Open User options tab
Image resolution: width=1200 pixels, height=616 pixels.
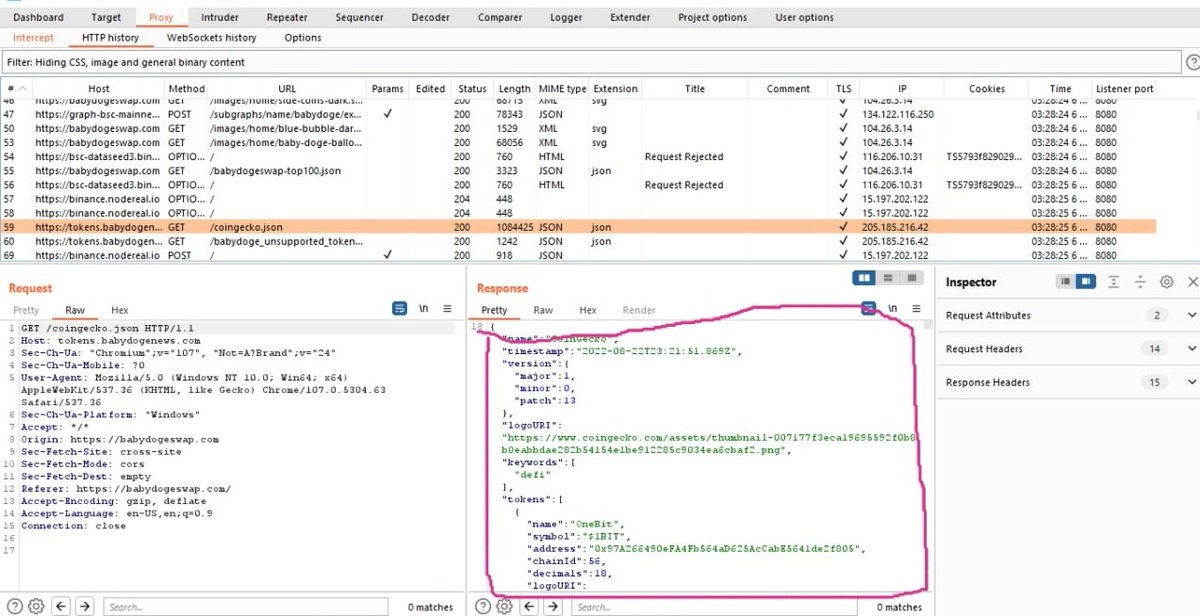[x=804, y=17]
